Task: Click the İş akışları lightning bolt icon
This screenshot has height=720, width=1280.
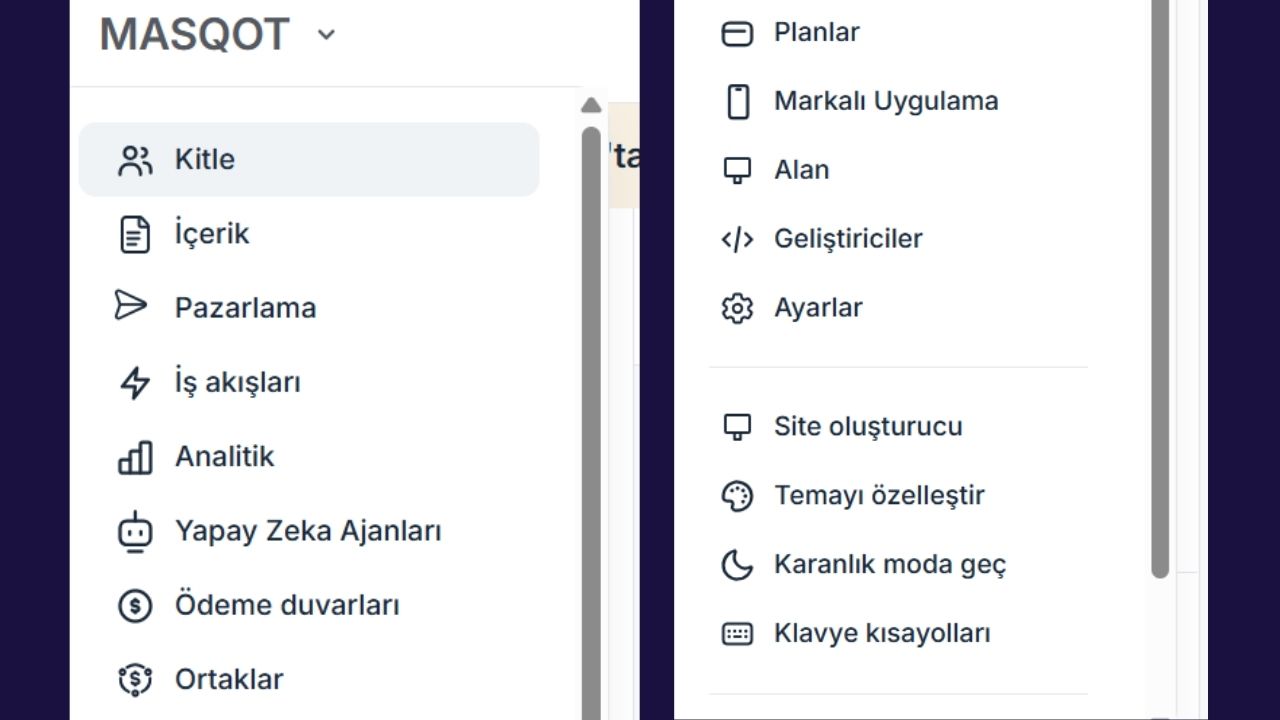Action: pos(136,382)
